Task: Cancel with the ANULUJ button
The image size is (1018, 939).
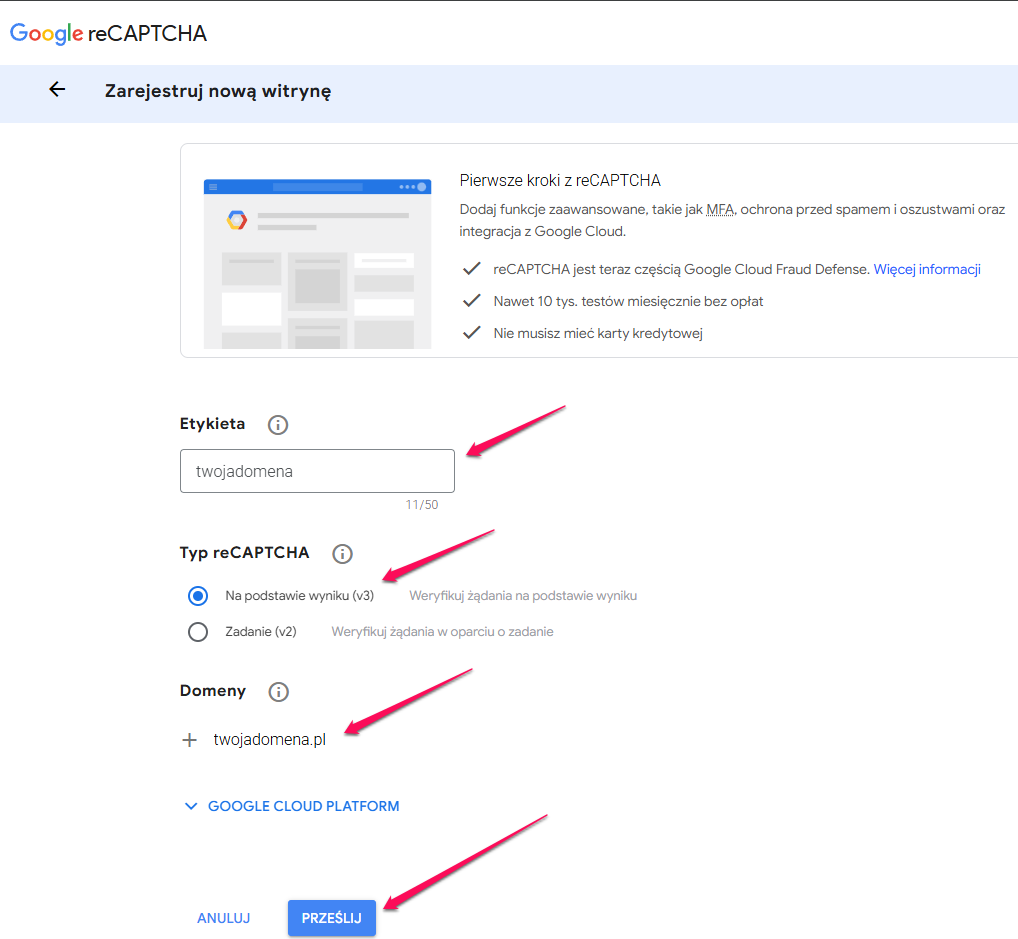Action: coord(223,918)
